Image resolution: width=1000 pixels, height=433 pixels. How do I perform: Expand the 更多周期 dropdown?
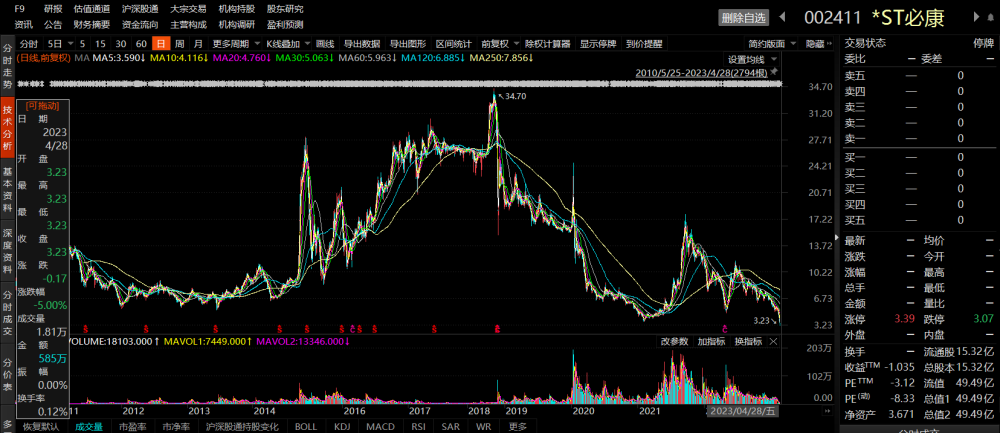click(x=237, y=44)
